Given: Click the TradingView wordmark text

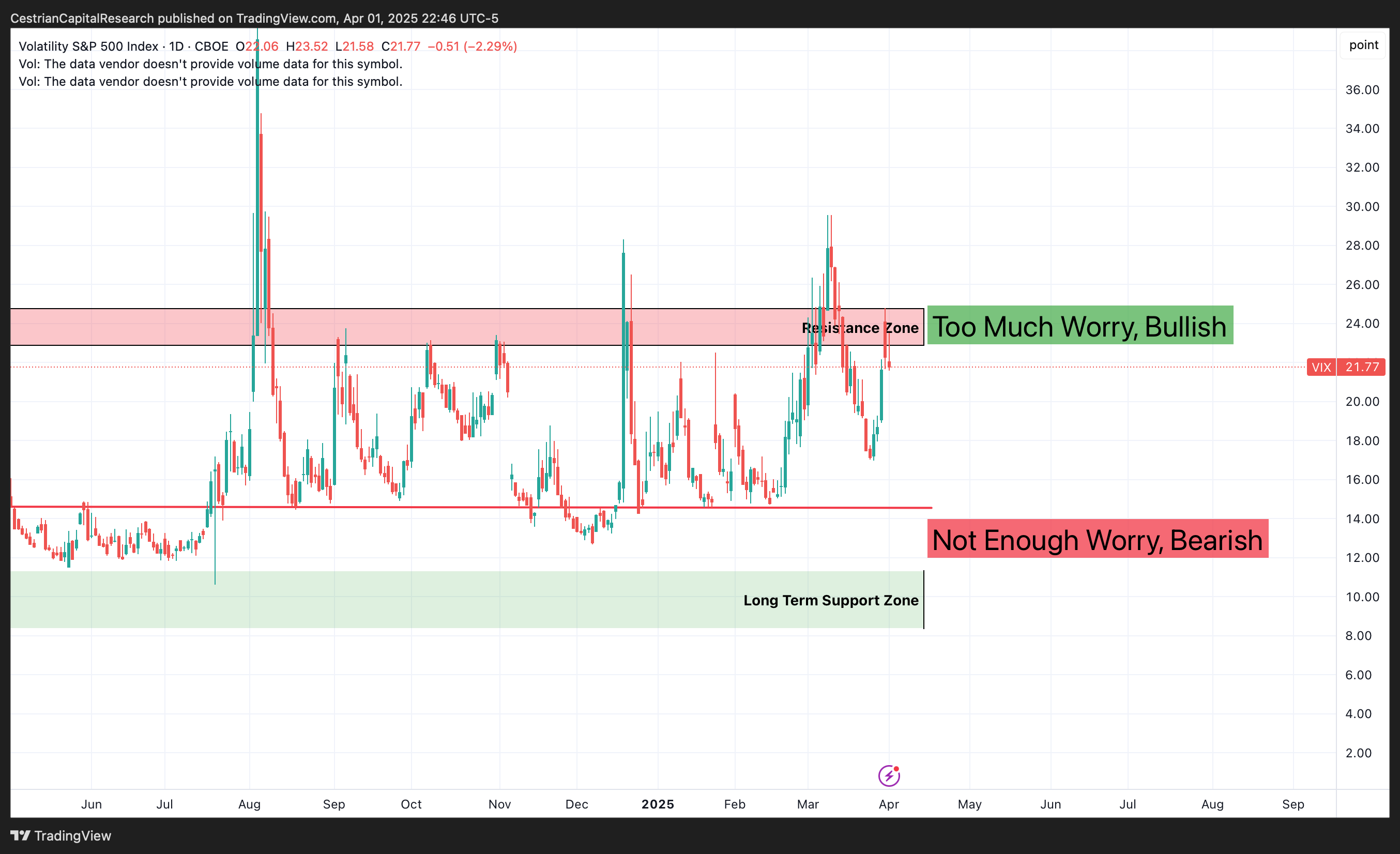Looking at the screenshot, I should pyautogui.click(x=73, y=835).
